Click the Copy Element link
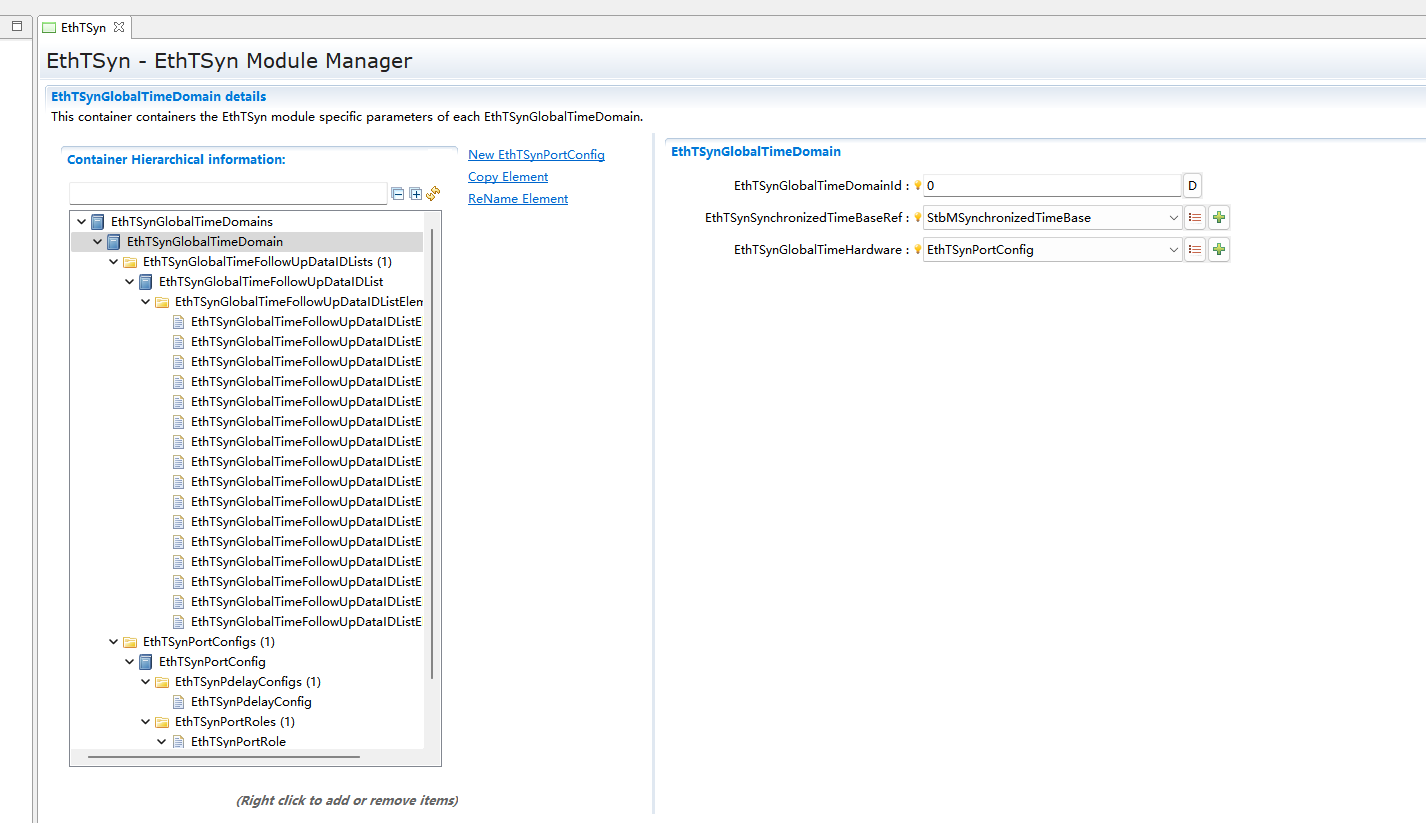 tap(507, 176)
